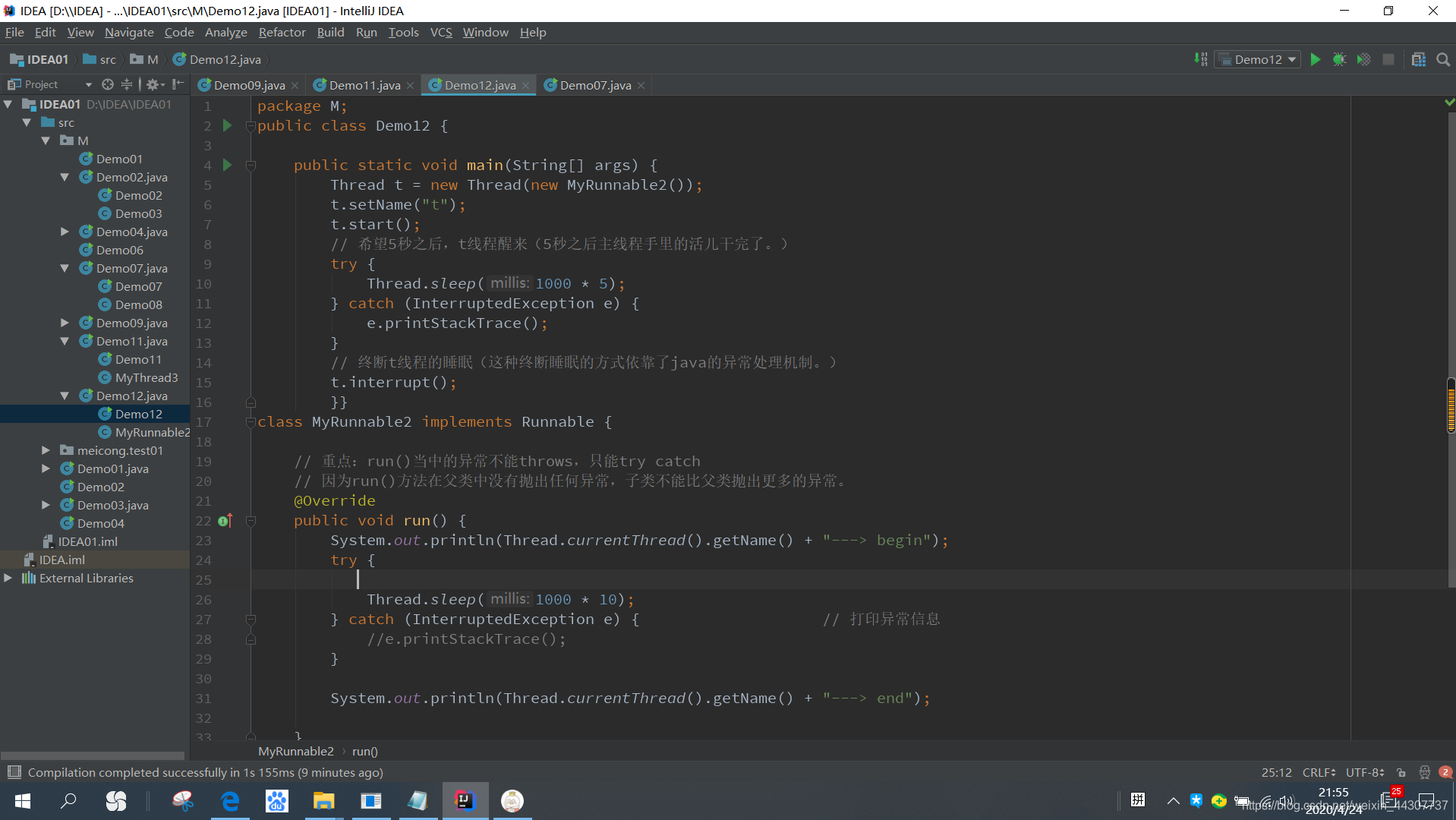This screenshot has height=820, width=1456.
Task: Collapse the IDEA01 root tree node
Action: coord(8,104)
